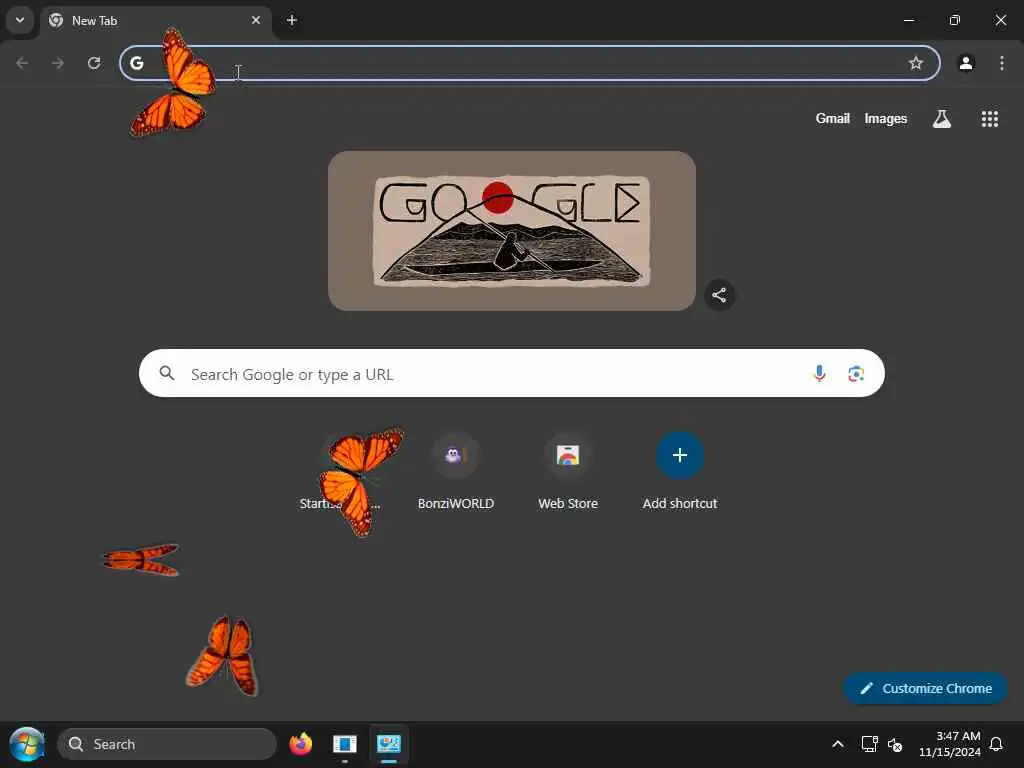Click the taskbar Search box
1024x768 pixels.
(167, 744)
